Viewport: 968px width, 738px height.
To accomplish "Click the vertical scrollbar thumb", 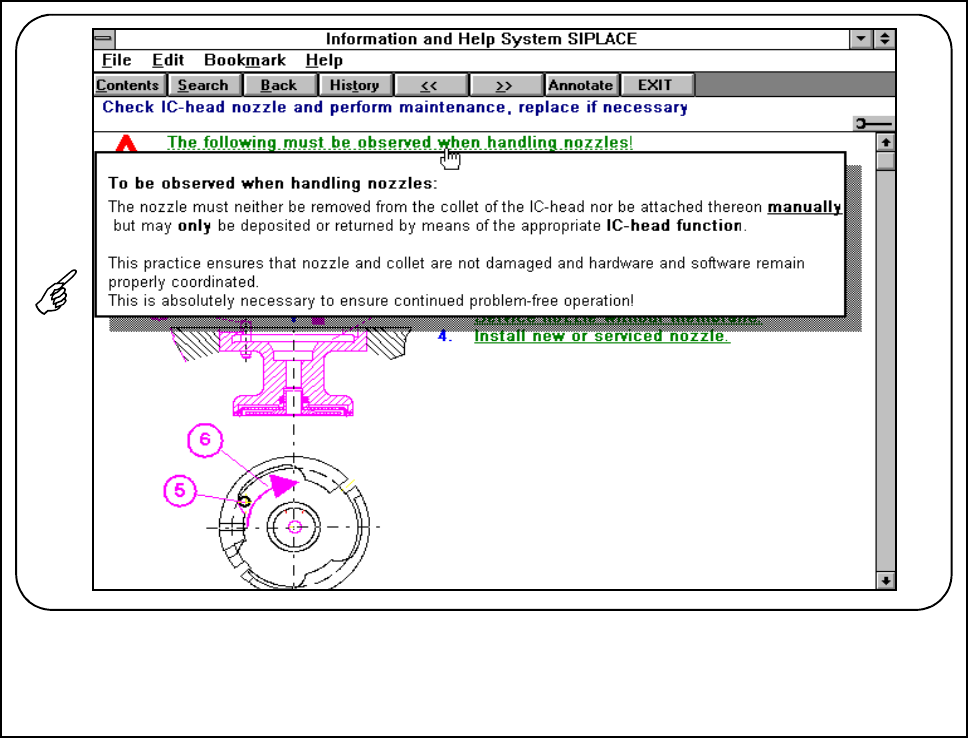I will pyautogui.click(x=886, y=161).
